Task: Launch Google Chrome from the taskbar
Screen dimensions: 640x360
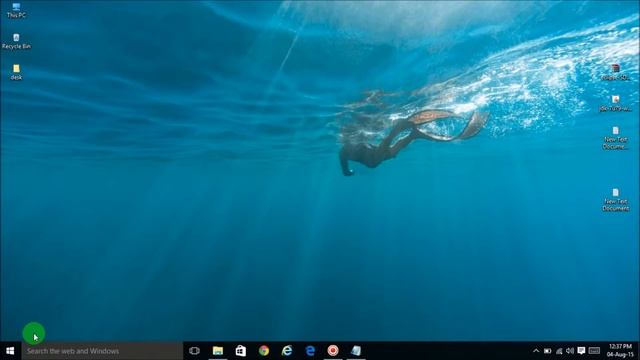Action: pos(264,351)
